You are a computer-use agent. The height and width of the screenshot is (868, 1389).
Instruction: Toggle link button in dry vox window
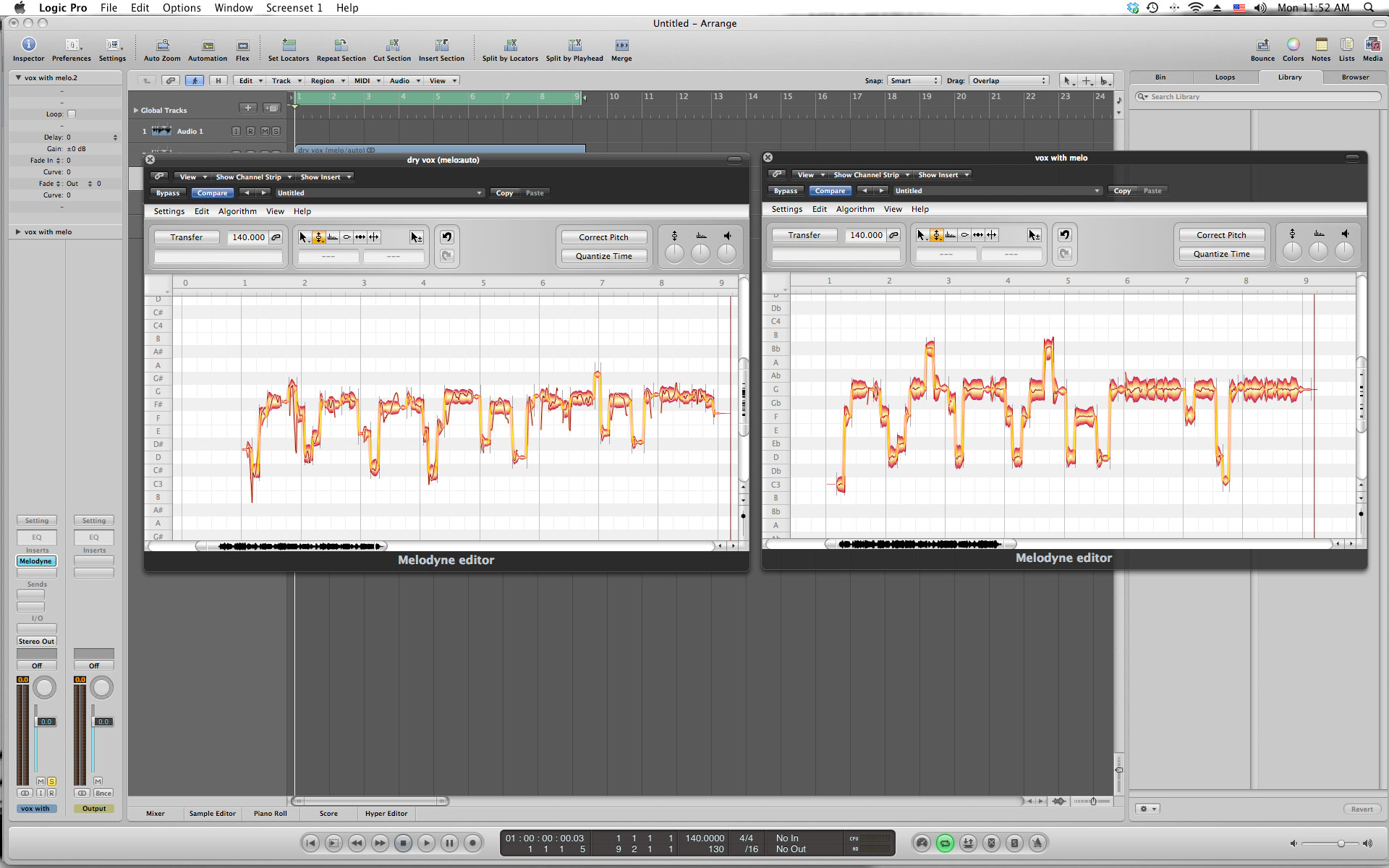(160, 176)
